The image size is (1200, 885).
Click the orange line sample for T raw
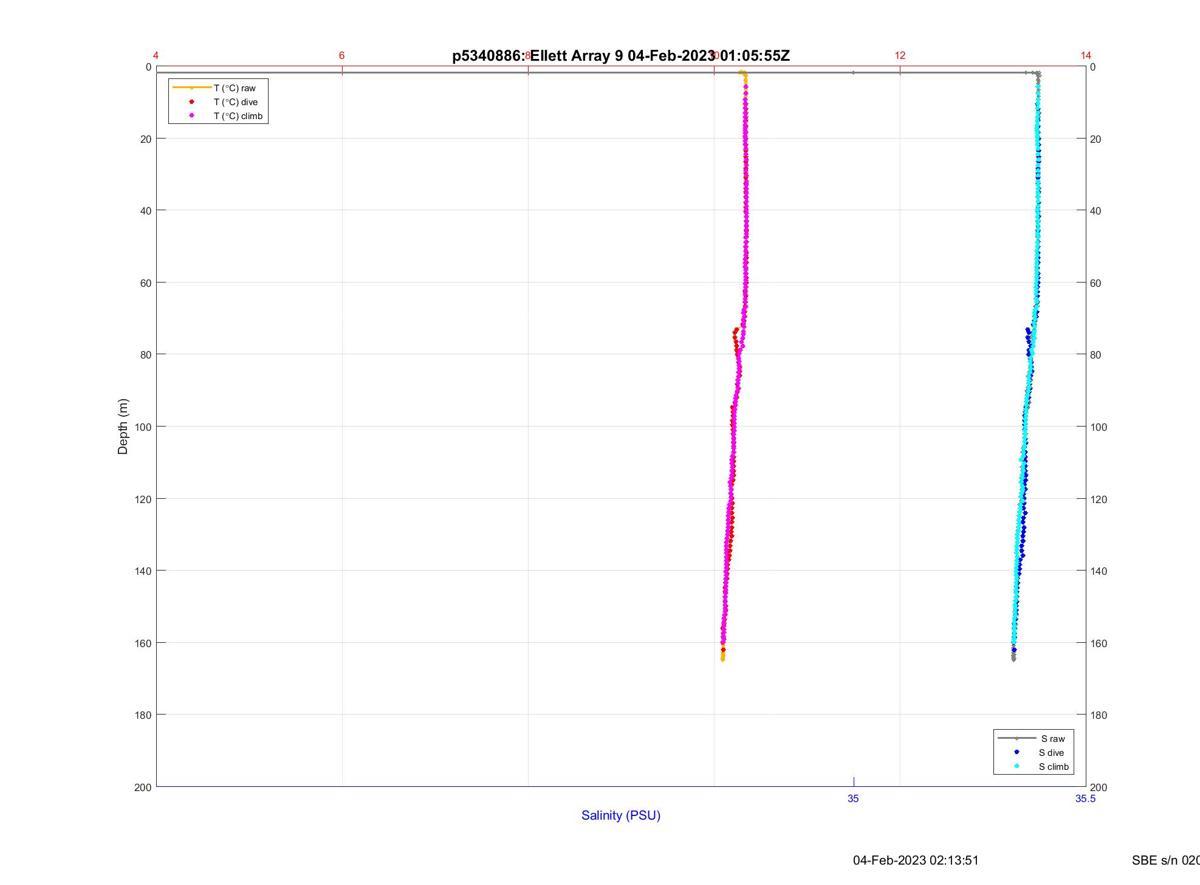tap(191, 88)
